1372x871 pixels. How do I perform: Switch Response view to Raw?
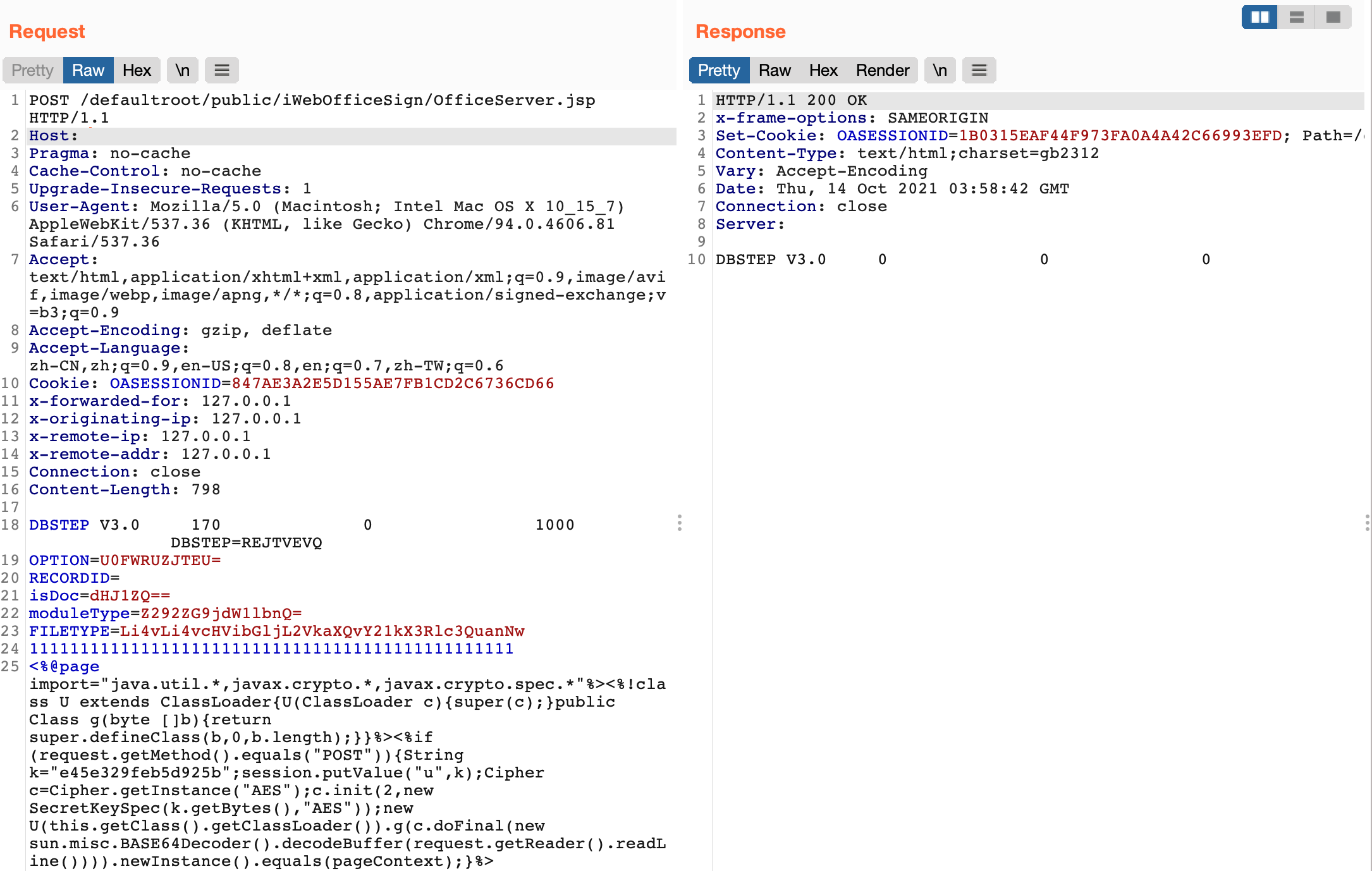tap(775, 70)
